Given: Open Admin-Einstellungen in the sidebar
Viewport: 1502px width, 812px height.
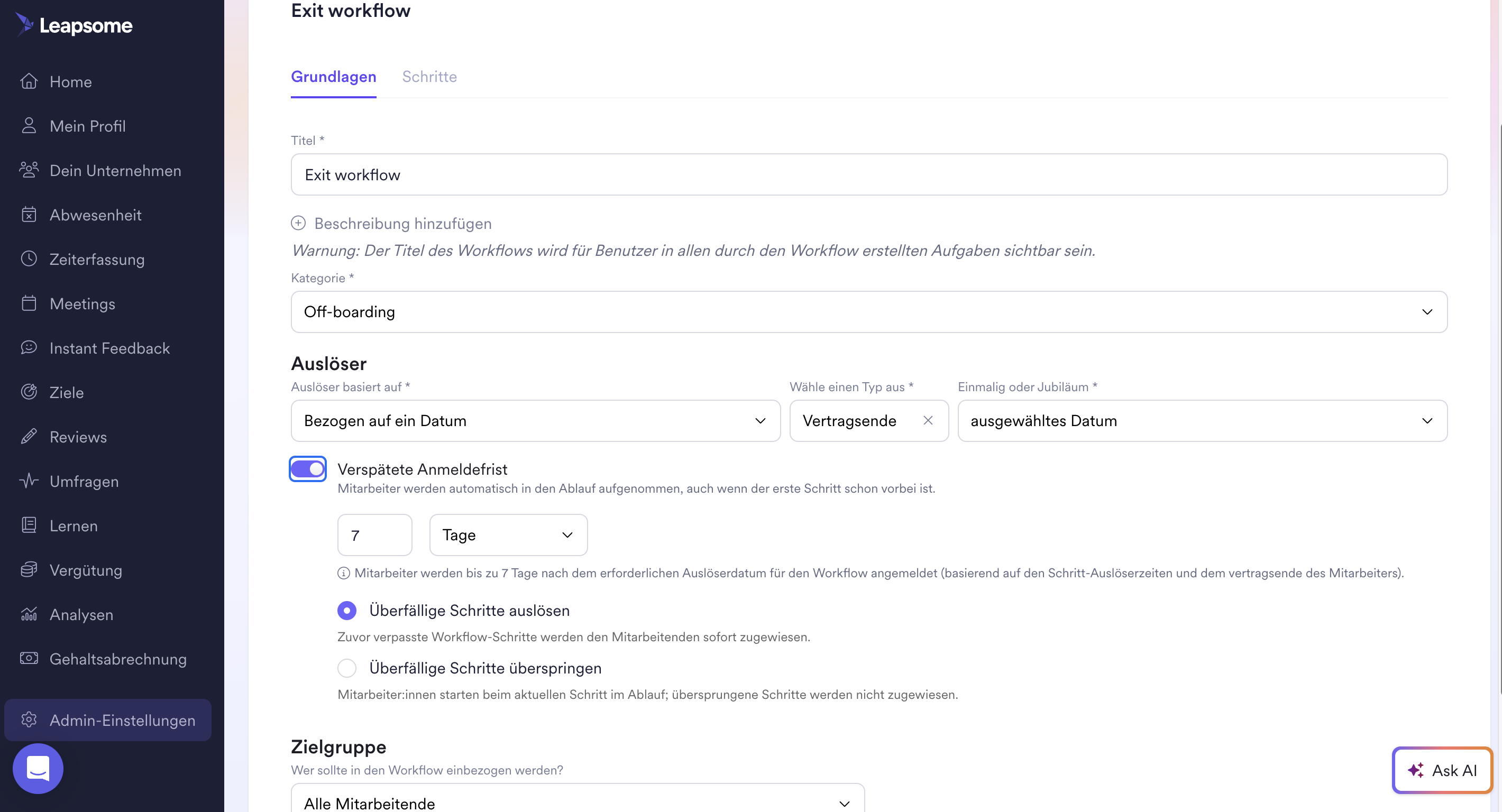Looking at the screenshot, I should click(x=108, y=720).
